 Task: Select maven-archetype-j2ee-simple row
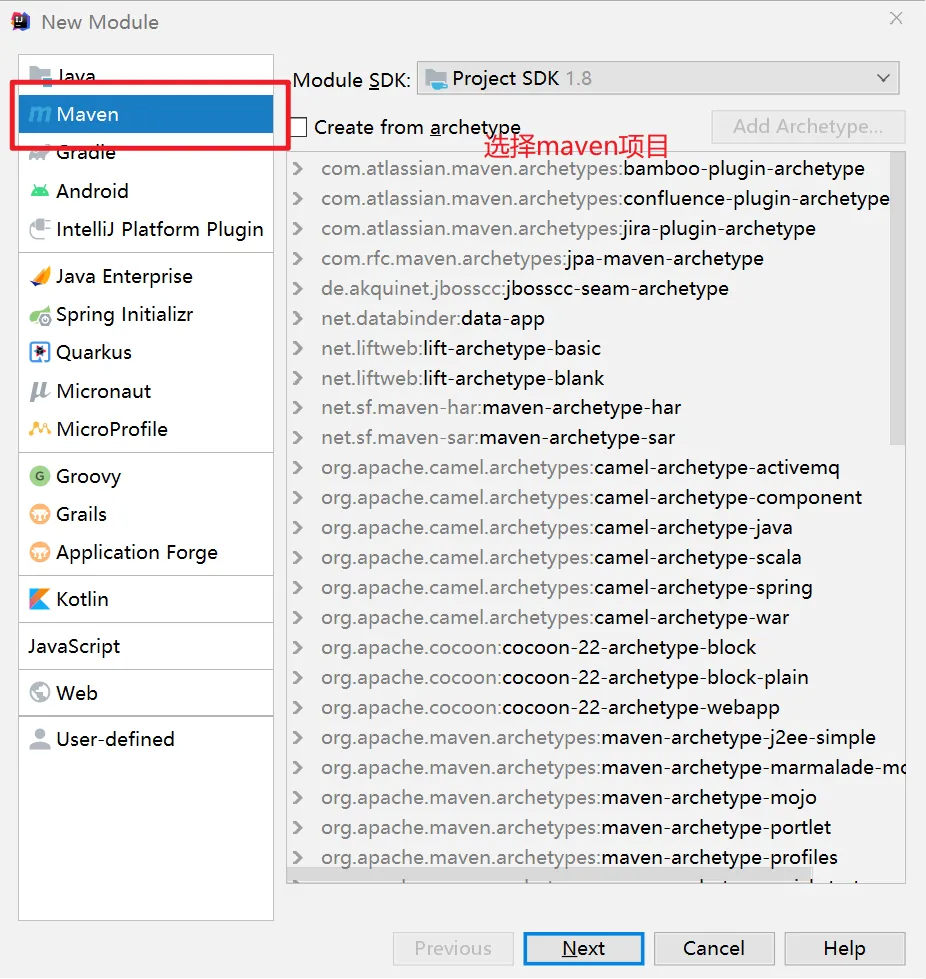pos(596,737)
